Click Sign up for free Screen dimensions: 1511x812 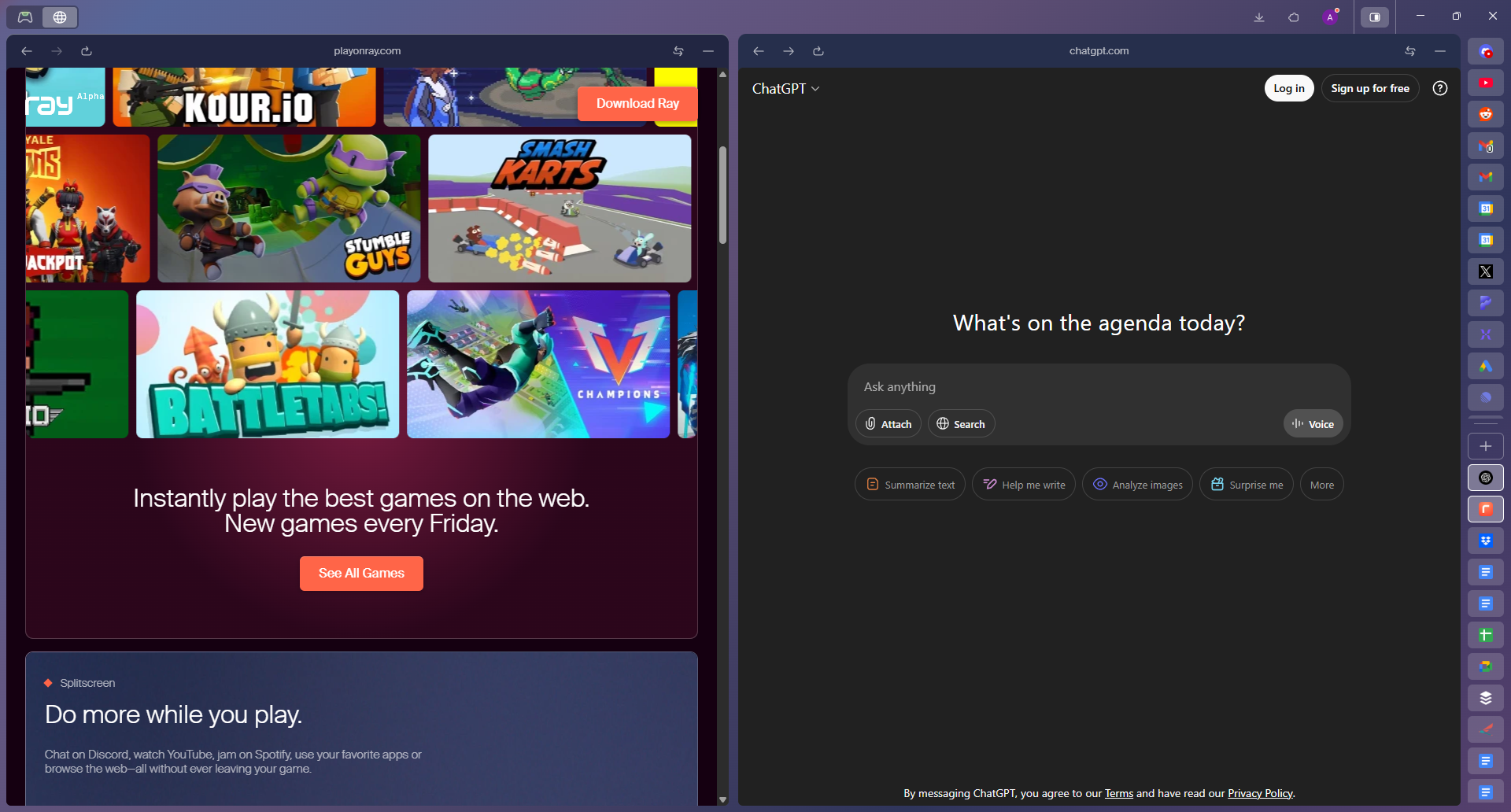[x=1370, y=88]
